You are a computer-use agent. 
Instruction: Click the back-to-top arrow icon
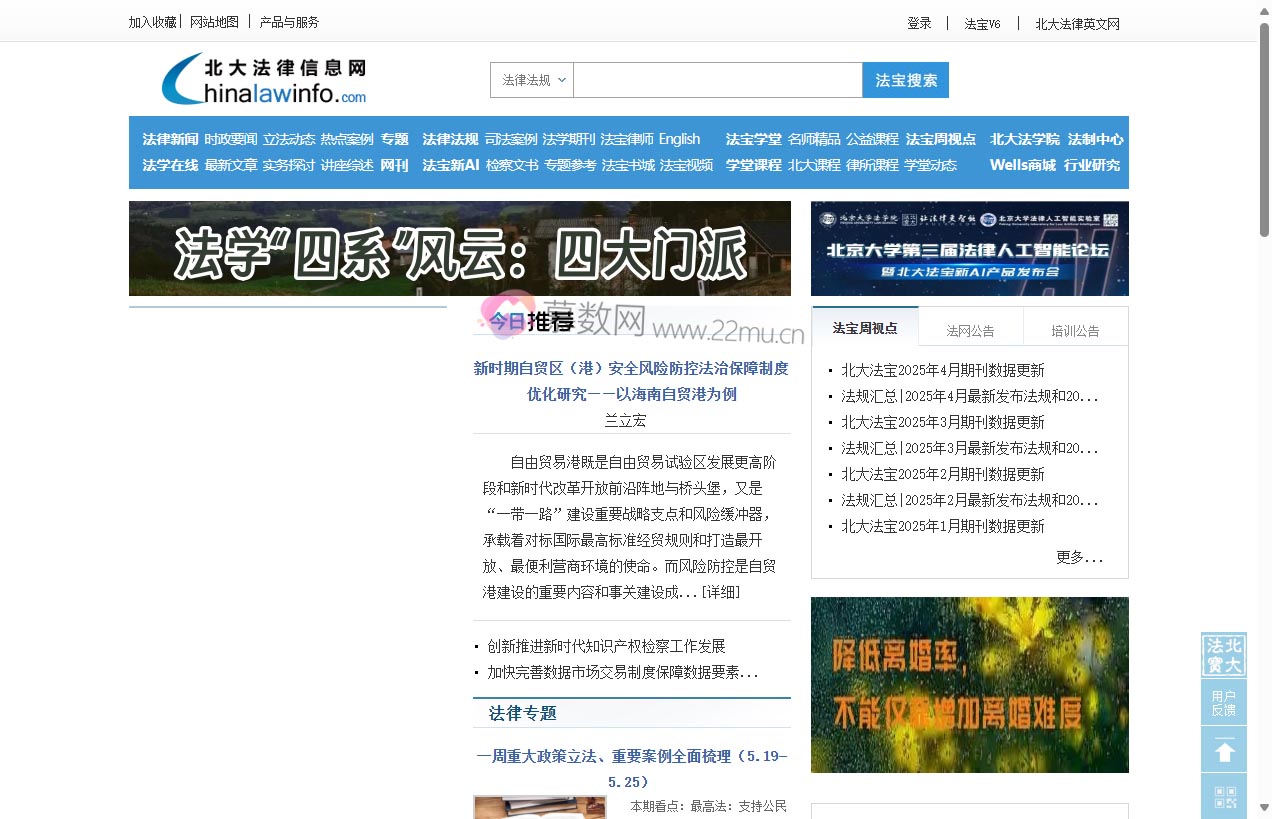[1223, 749]
